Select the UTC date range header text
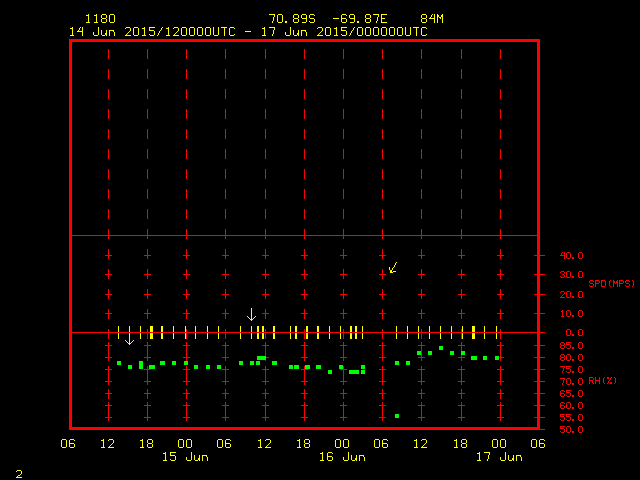 click(248, 31)
